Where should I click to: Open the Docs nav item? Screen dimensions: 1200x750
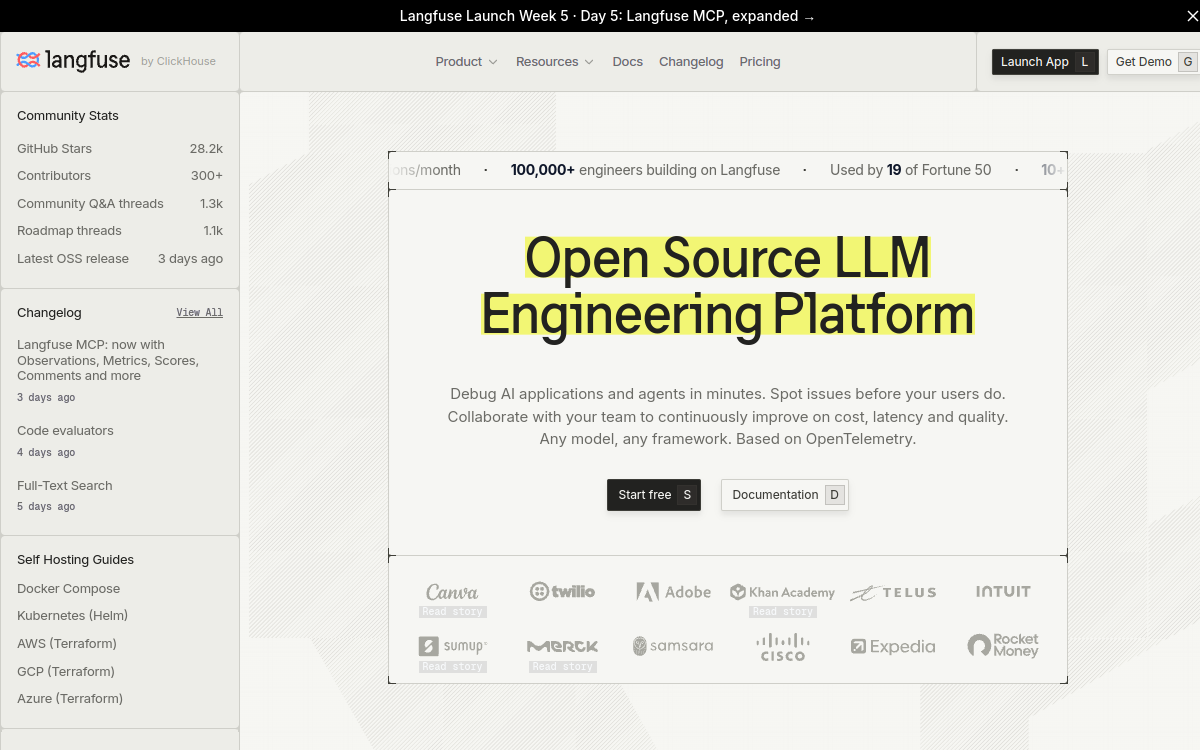pyautogui.click(x=627, y=62)
